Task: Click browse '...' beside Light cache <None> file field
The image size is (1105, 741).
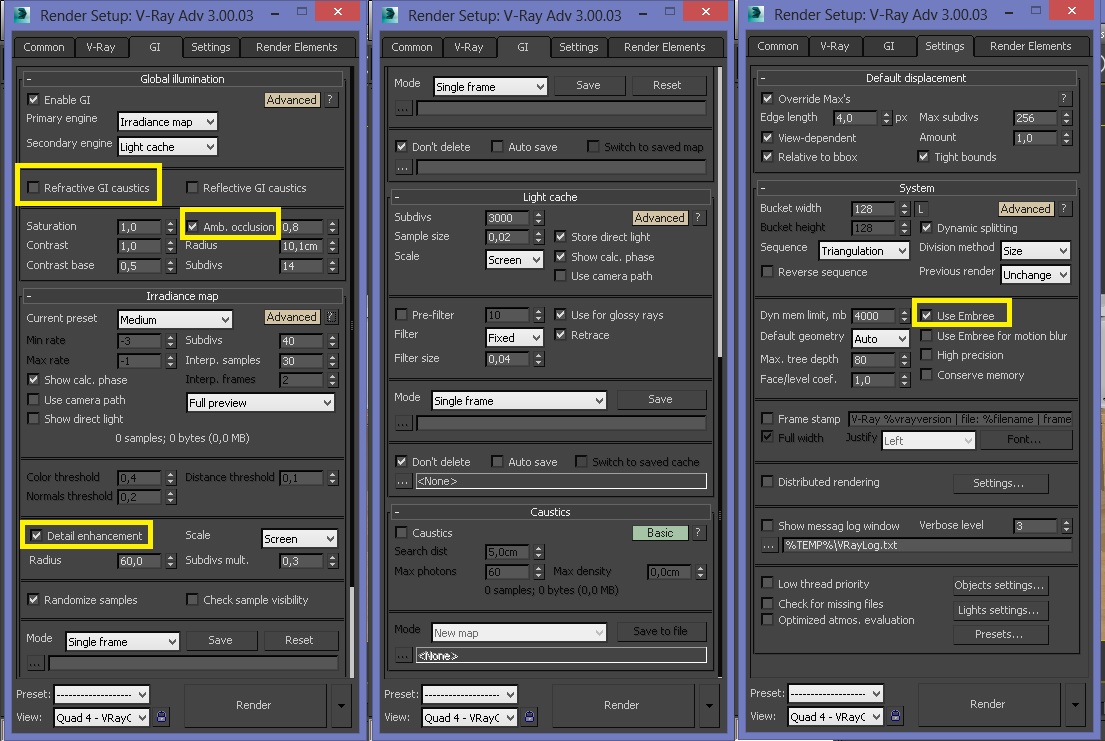Action: [402, 481]
